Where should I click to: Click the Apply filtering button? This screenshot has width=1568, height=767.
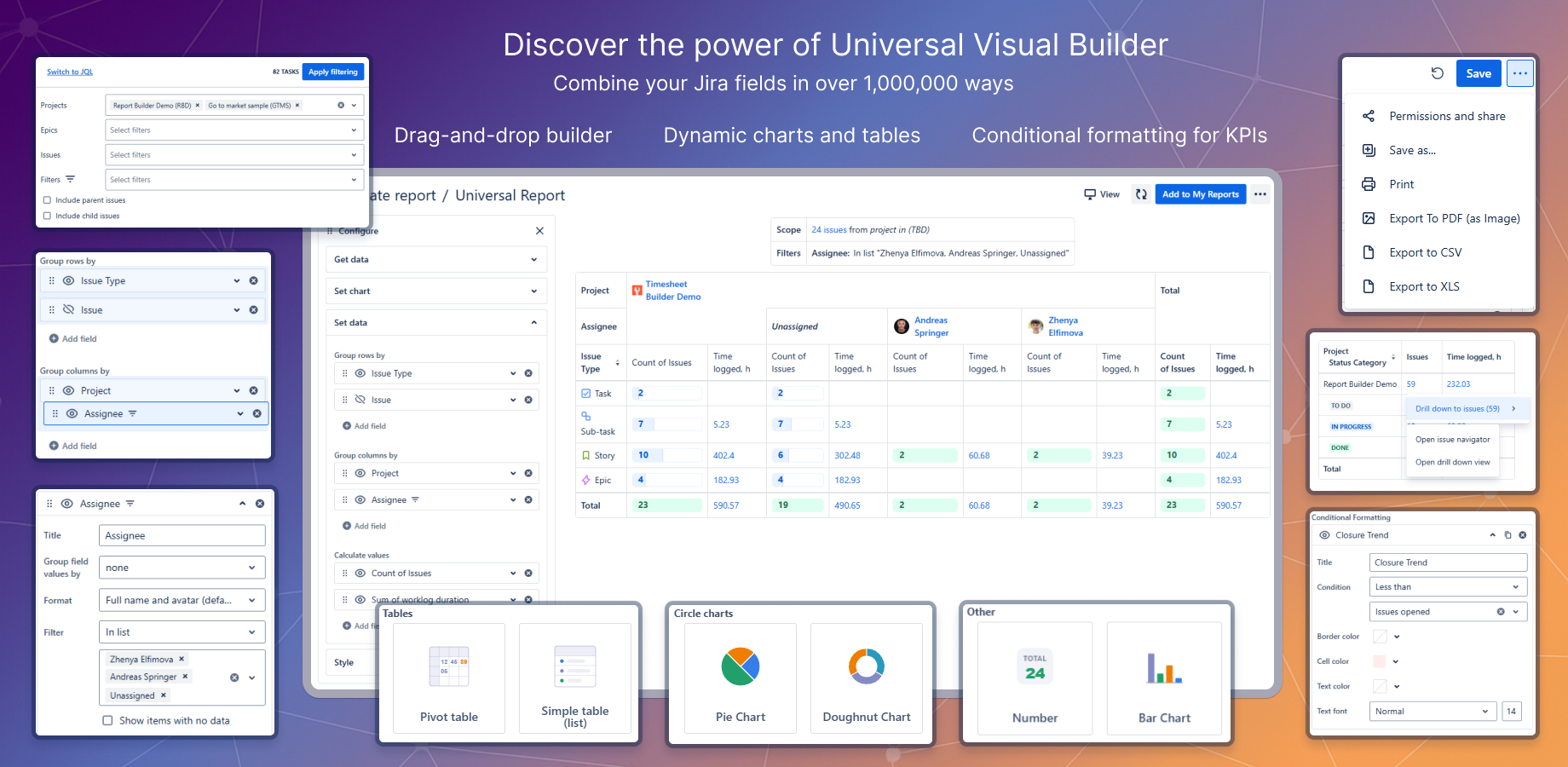(x=332, y=72)
